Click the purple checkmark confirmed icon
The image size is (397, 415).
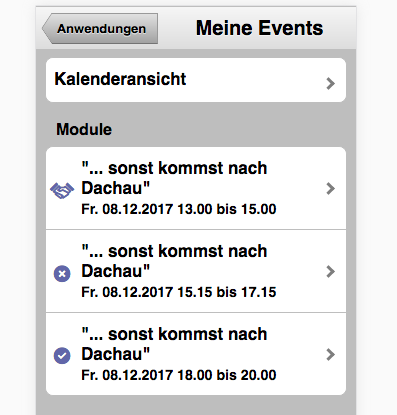(62, 356)
